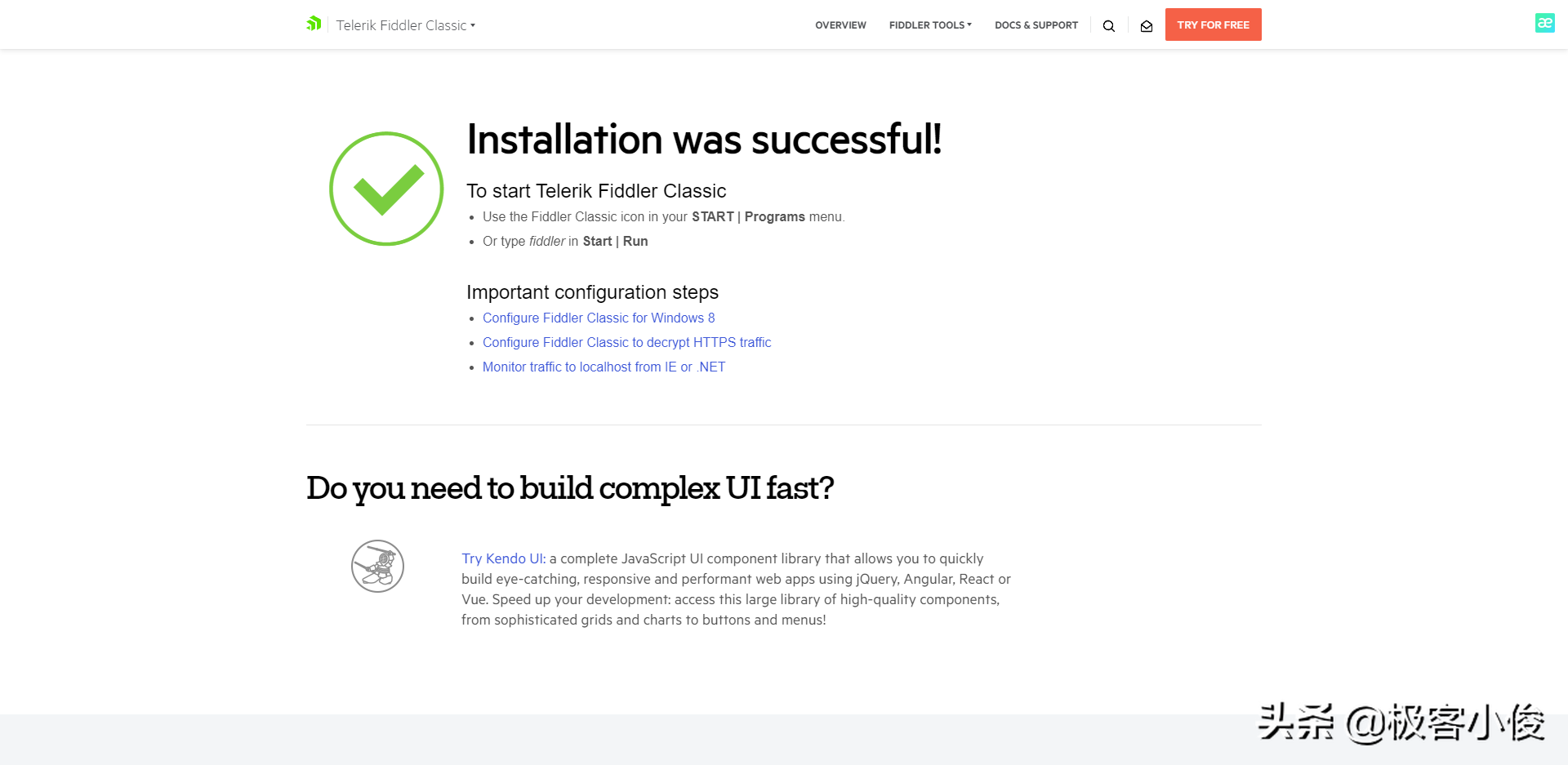Click the 'Important configuration steps' heading

coord(592,292)
